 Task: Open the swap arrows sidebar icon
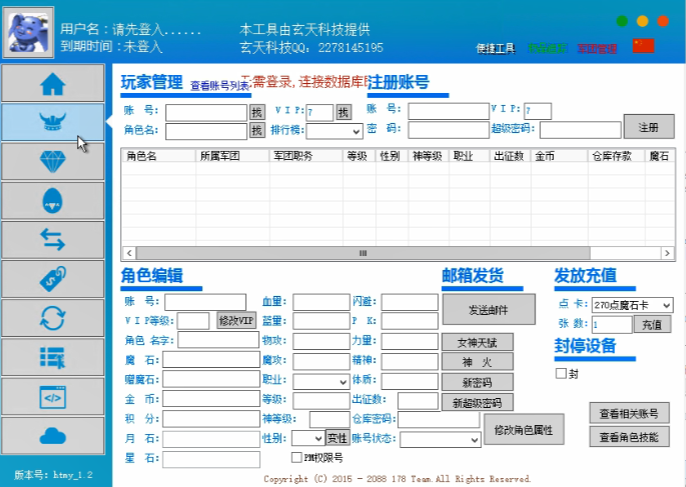(x=52, y=240)
